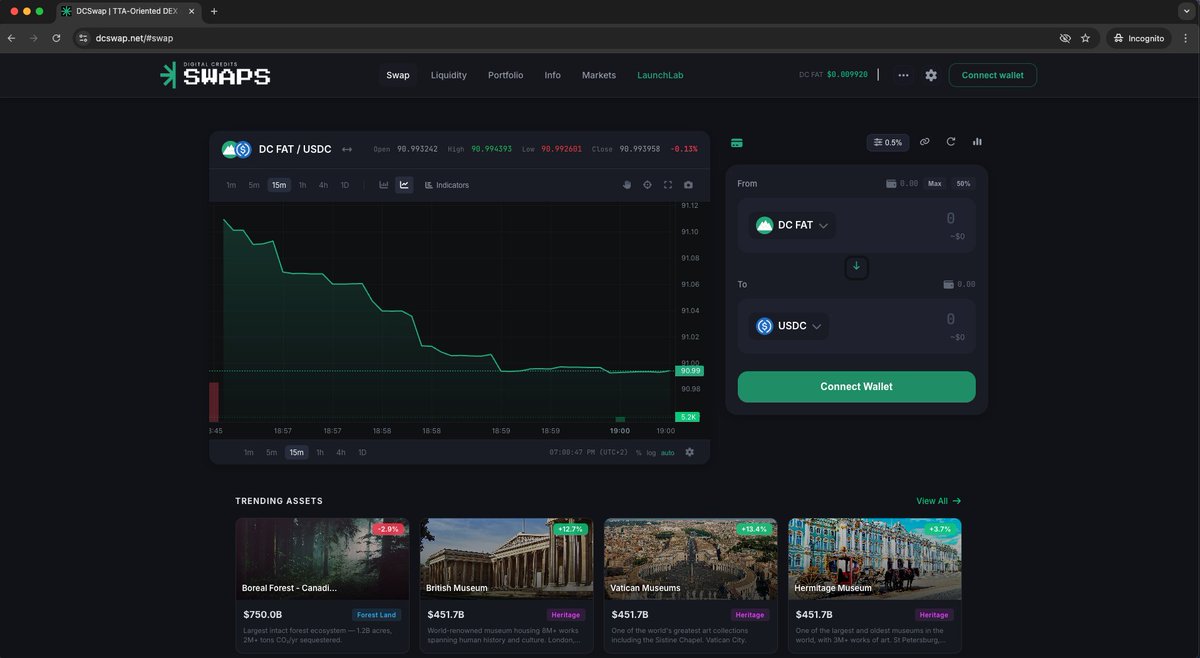1200x658 pixels.
Task: Open the Portfolio page
Action: point(505,75)
